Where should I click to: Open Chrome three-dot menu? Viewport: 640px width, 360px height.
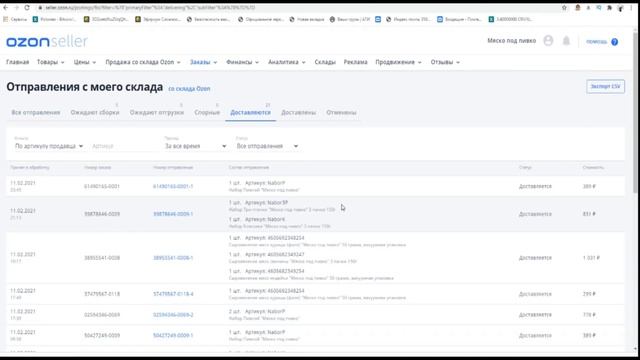tap(631, 7)
